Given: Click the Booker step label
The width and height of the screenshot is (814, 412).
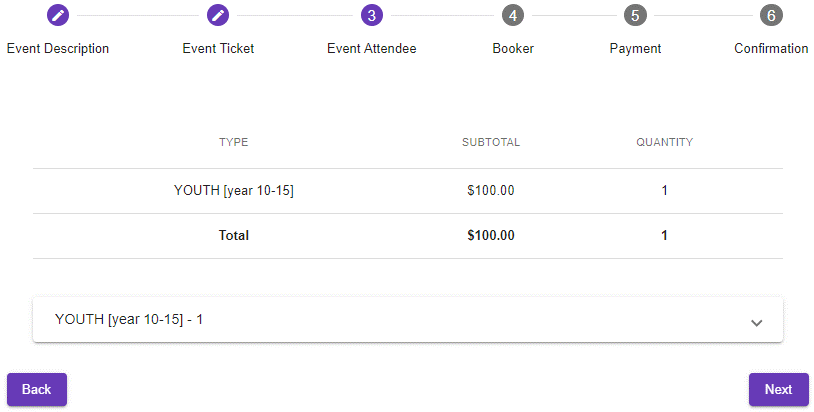Looking at the screenshot, I should pyautogui.click(x=513, y=49).
